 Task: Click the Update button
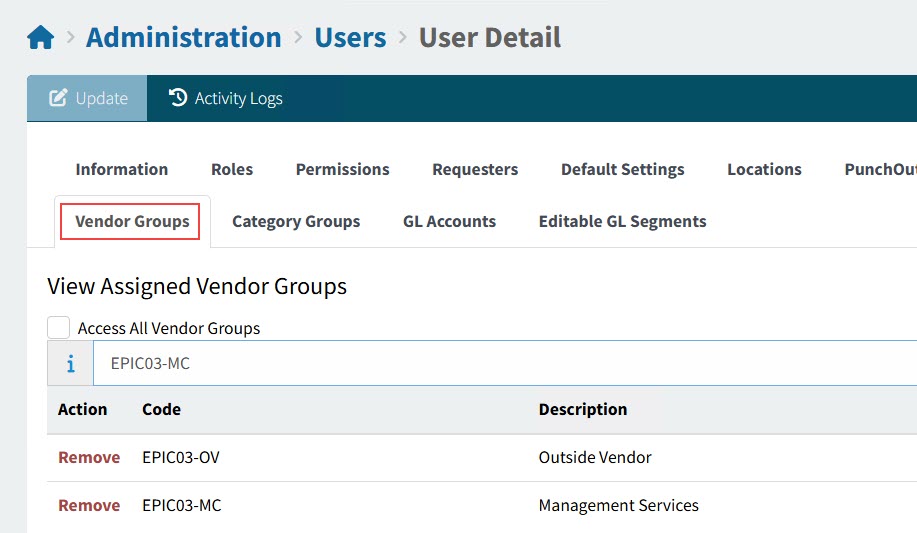(x=88, y=98)
